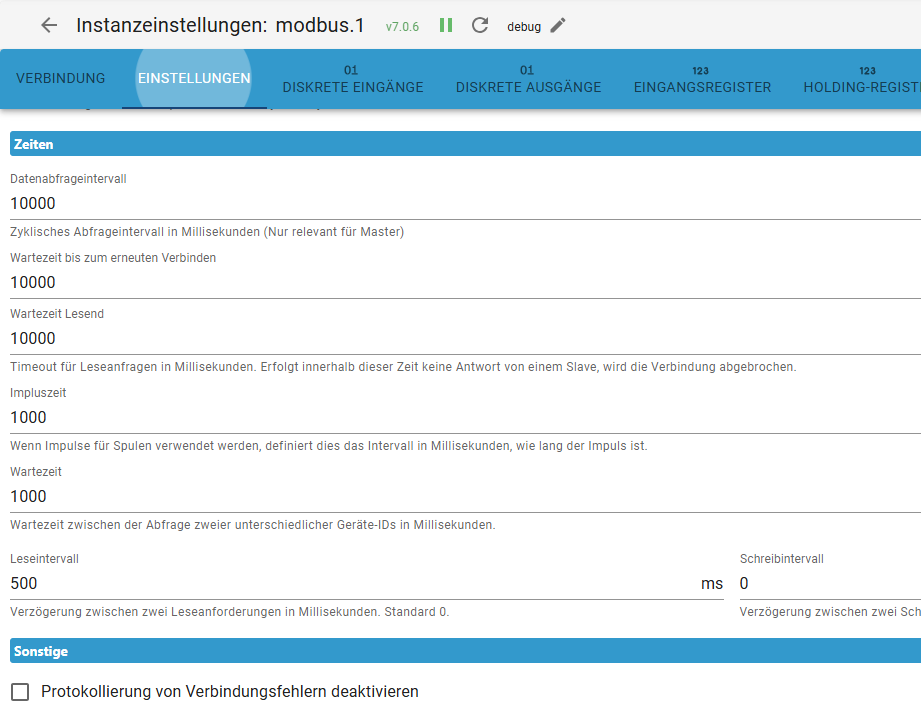Open the Verbindung tab
This screenshot has height=713, width=921.
(60, 79)
